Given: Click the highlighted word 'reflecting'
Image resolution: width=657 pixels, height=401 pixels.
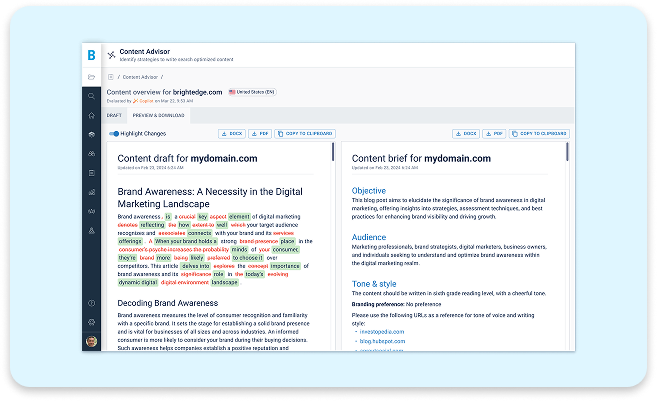Looking at the screenshot, I should click(152, 225).
